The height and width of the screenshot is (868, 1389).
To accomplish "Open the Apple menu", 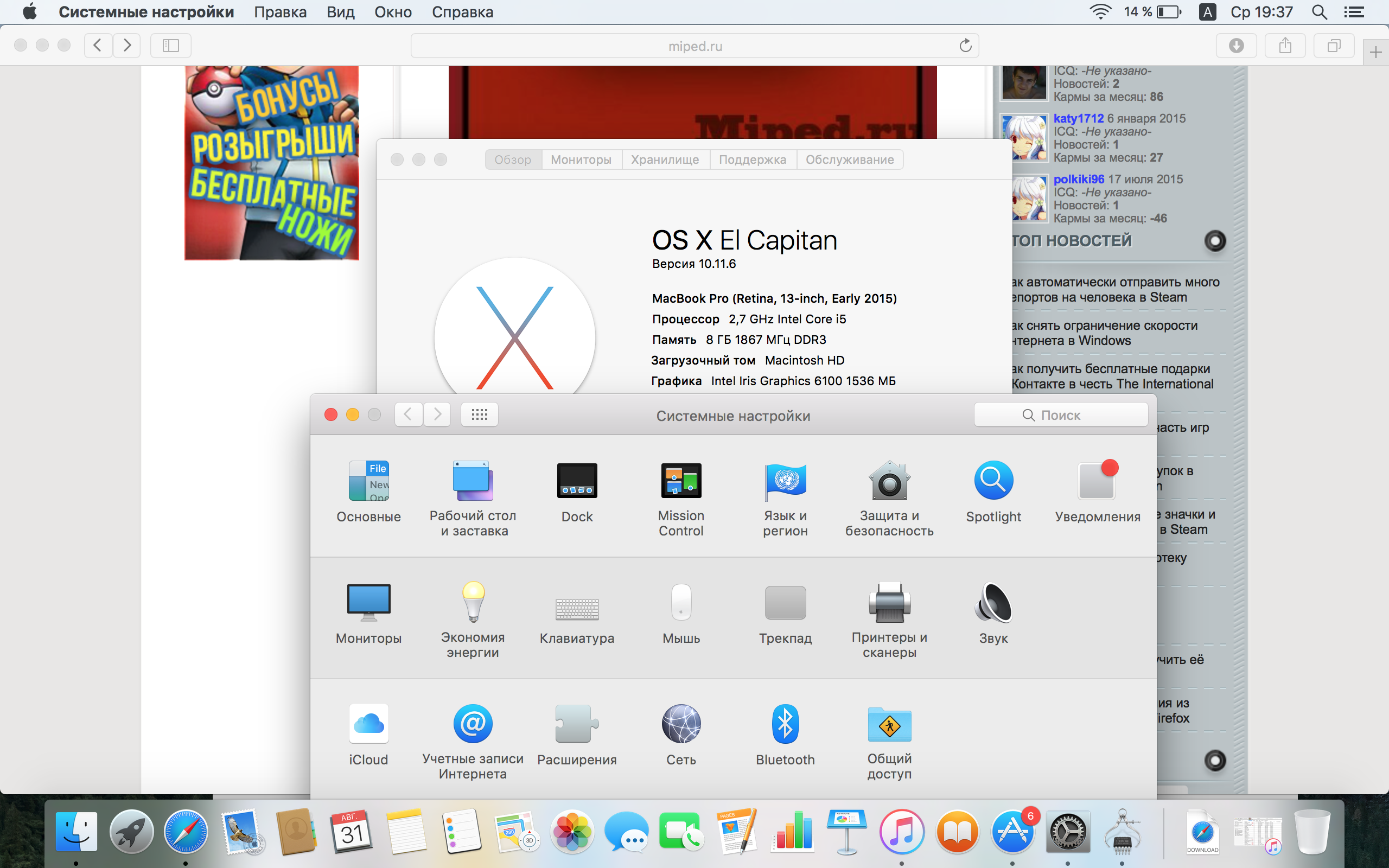I will coord(29,12).
